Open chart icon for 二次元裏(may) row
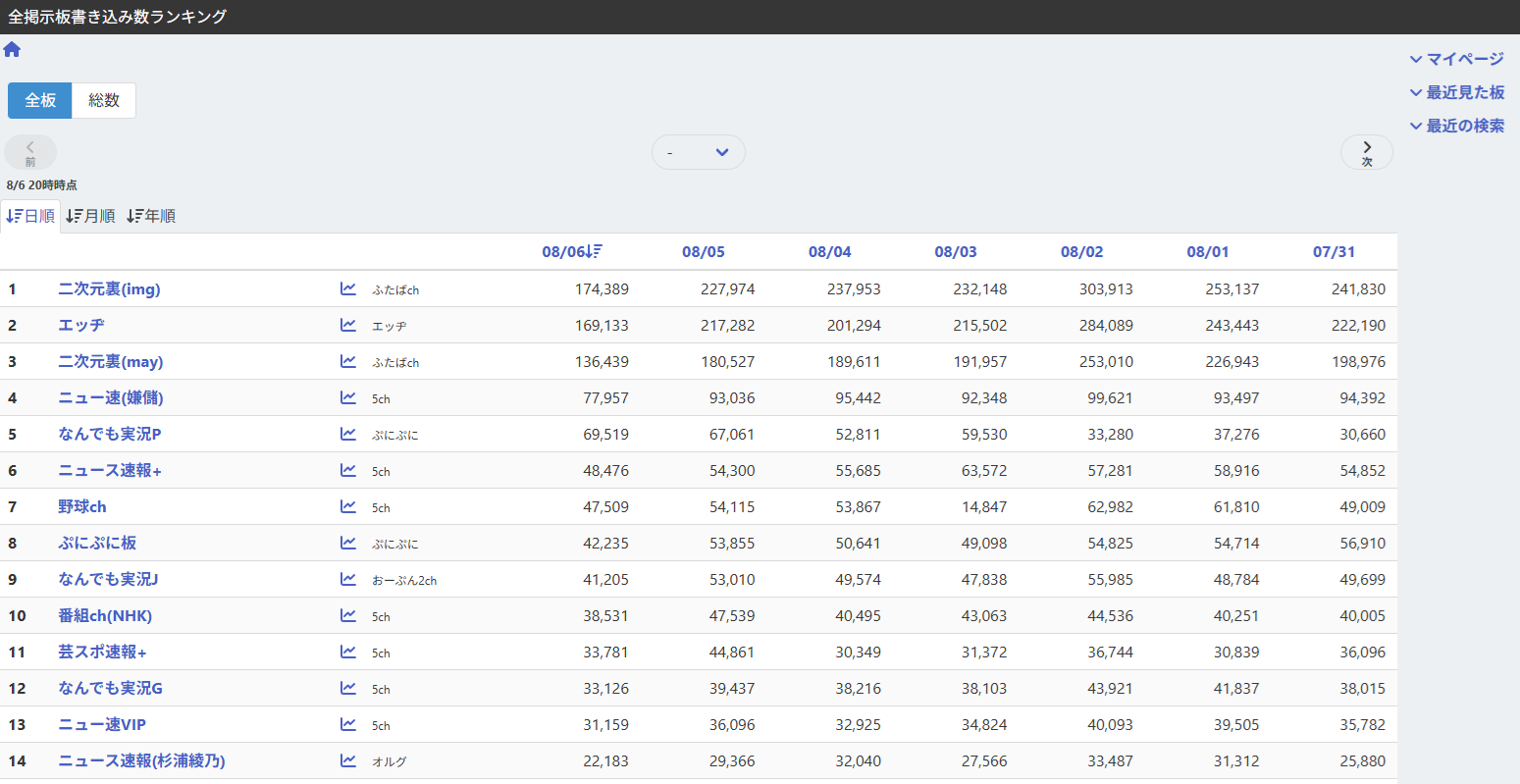 (x=347, y=361)
